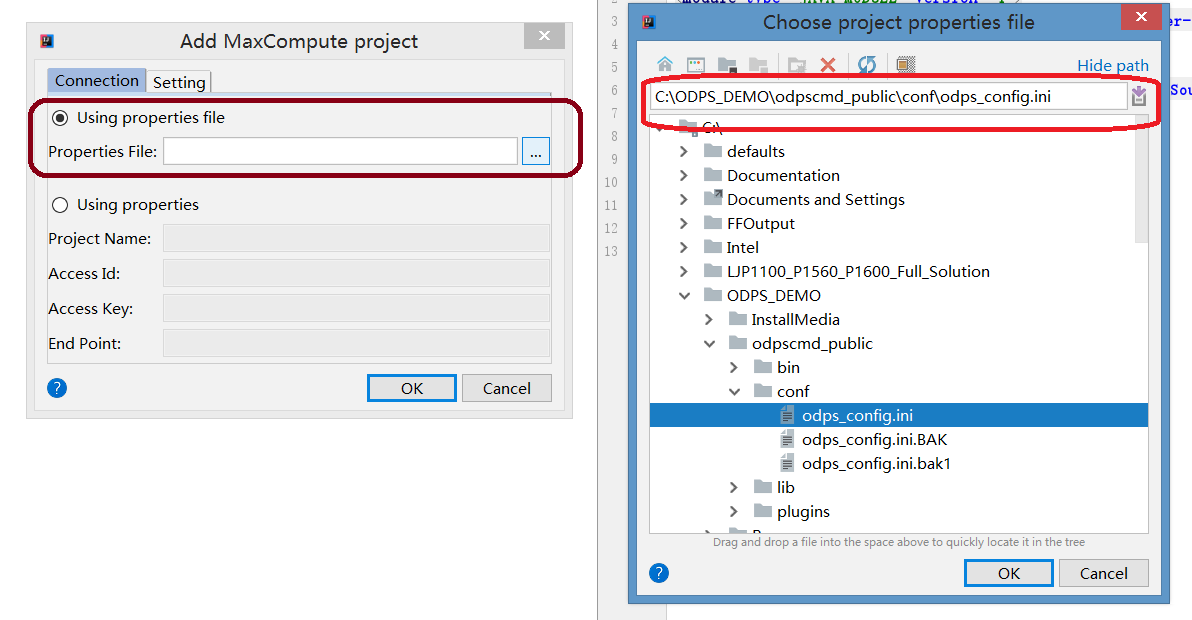Screen dimensions: 1192x620
Task: Select the conf folder row
Action: pos(899,392)
